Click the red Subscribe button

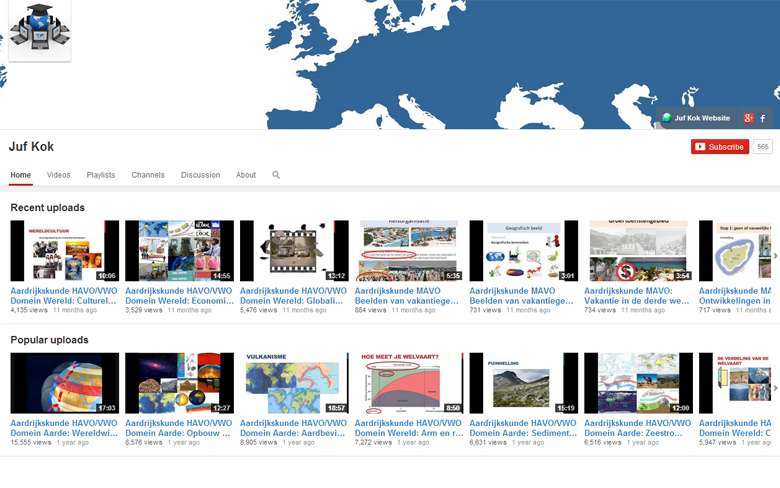(x=720, y=146)
